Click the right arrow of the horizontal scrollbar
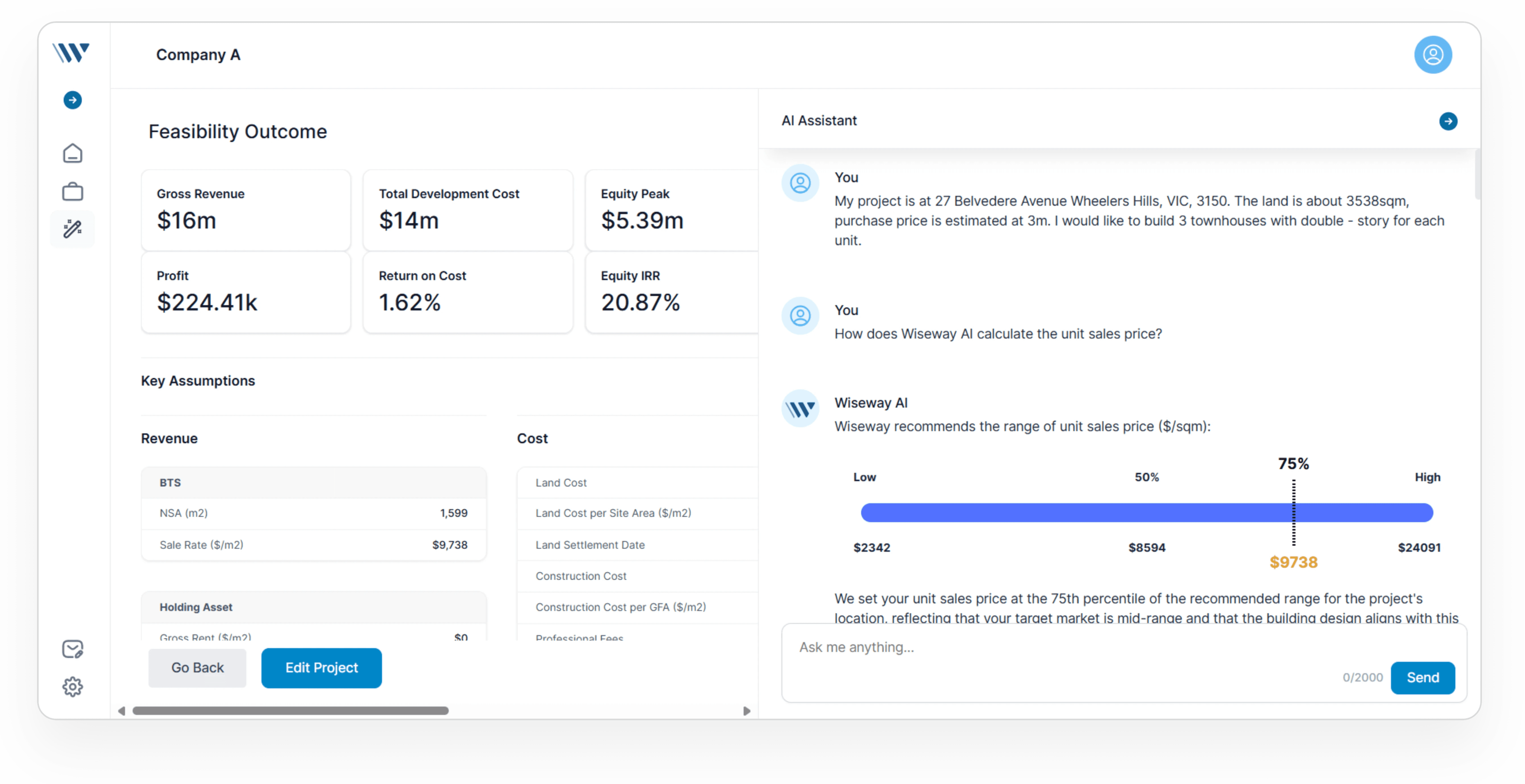The height and width of the screenshot is (784, 1525). pyautogui.click(x=747, y=711)
